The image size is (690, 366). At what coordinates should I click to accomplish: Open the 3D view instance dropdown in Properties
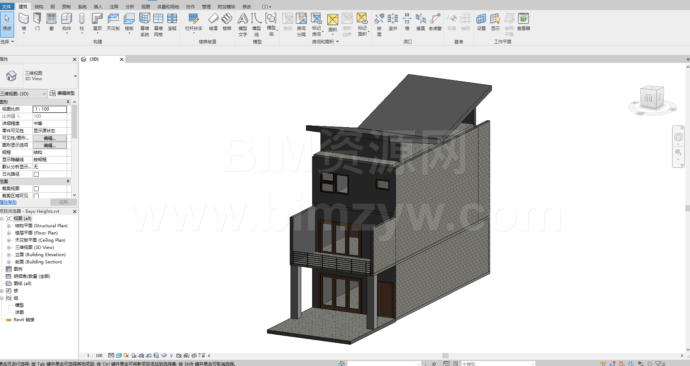pyautogui.click(x=24, y=93)
